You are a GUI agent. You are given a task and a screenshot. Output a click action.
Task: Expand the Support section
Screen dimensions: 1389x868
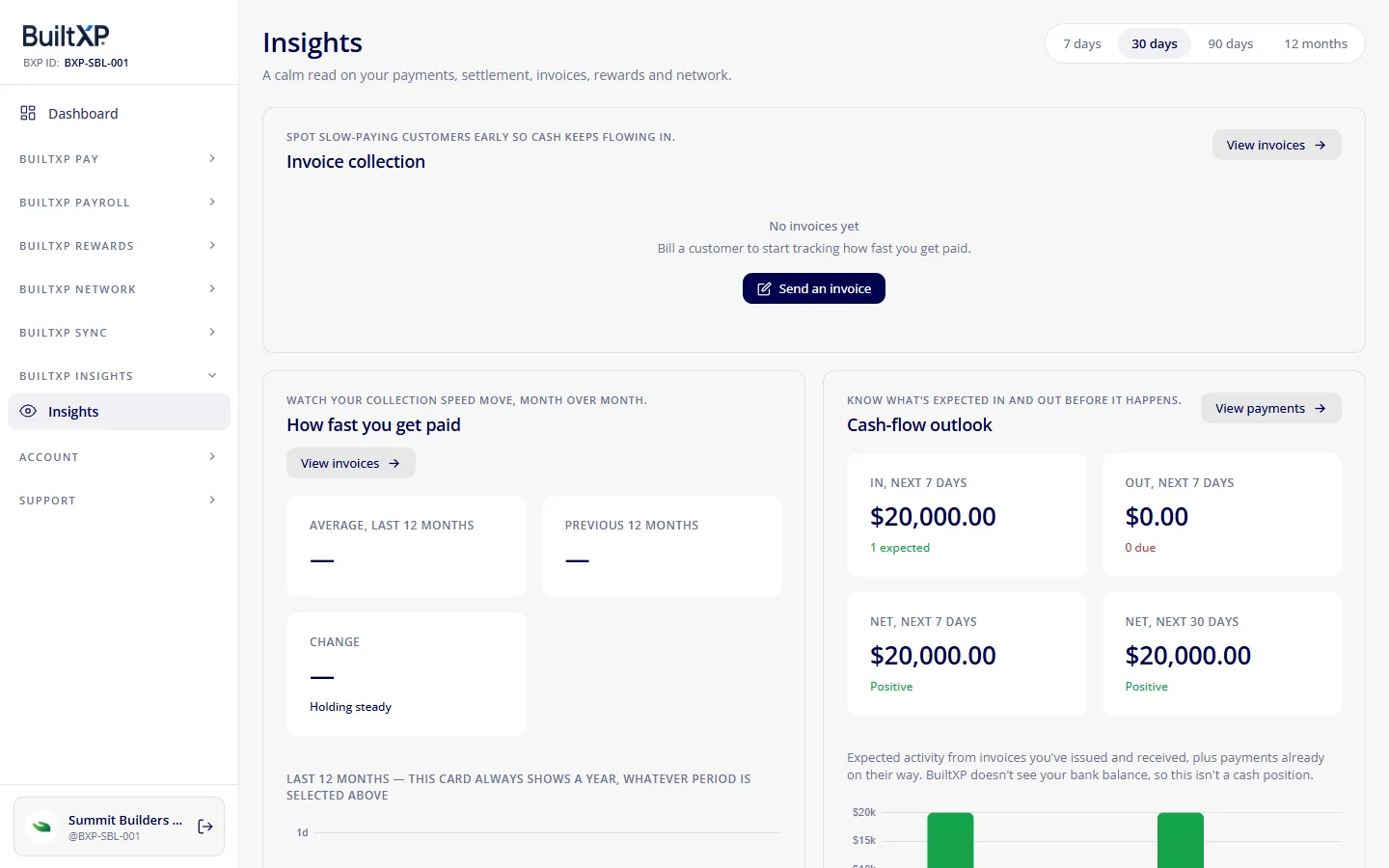click(x=119, y=501)
